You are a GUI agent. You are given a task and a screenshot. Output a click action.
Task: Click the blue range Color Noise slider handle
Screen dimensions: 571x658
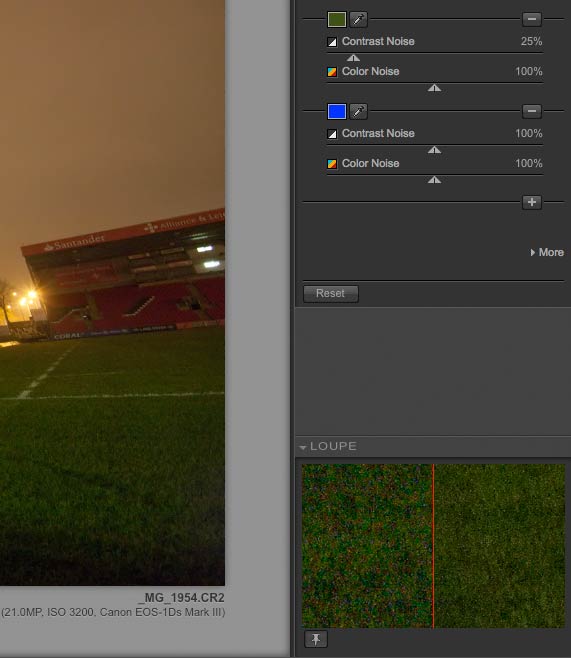pyautogui.click(x=434, y=180)
